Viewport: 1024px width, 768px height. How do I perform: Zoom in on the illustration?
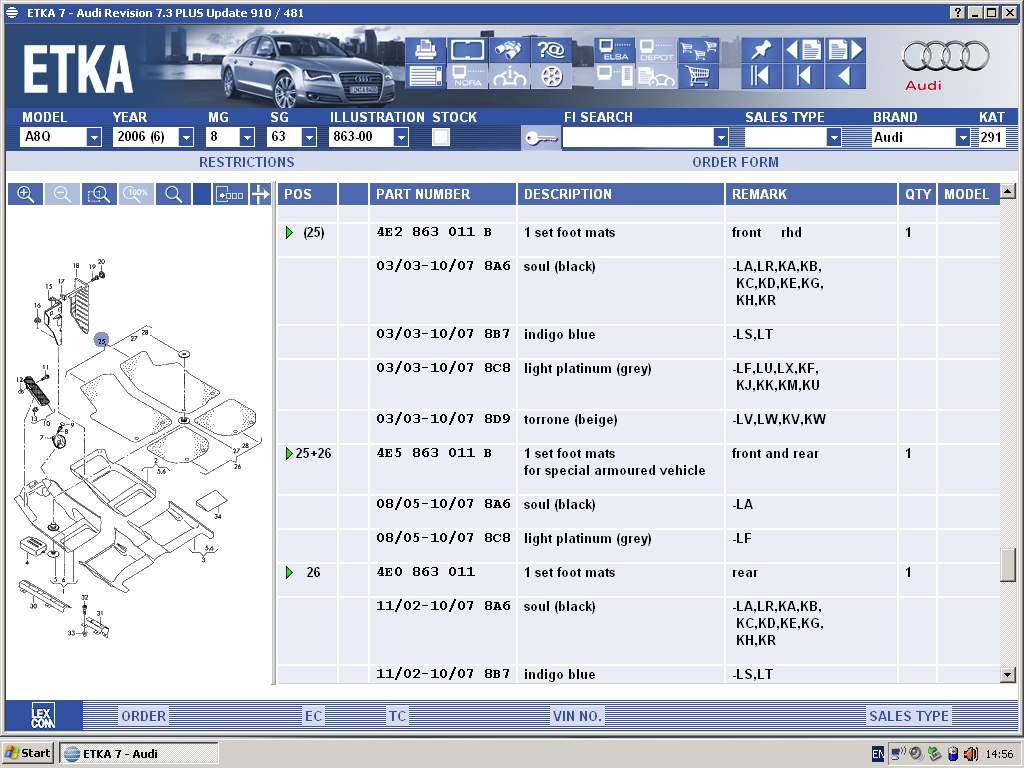pyautogui.click(x=25, y=194)
